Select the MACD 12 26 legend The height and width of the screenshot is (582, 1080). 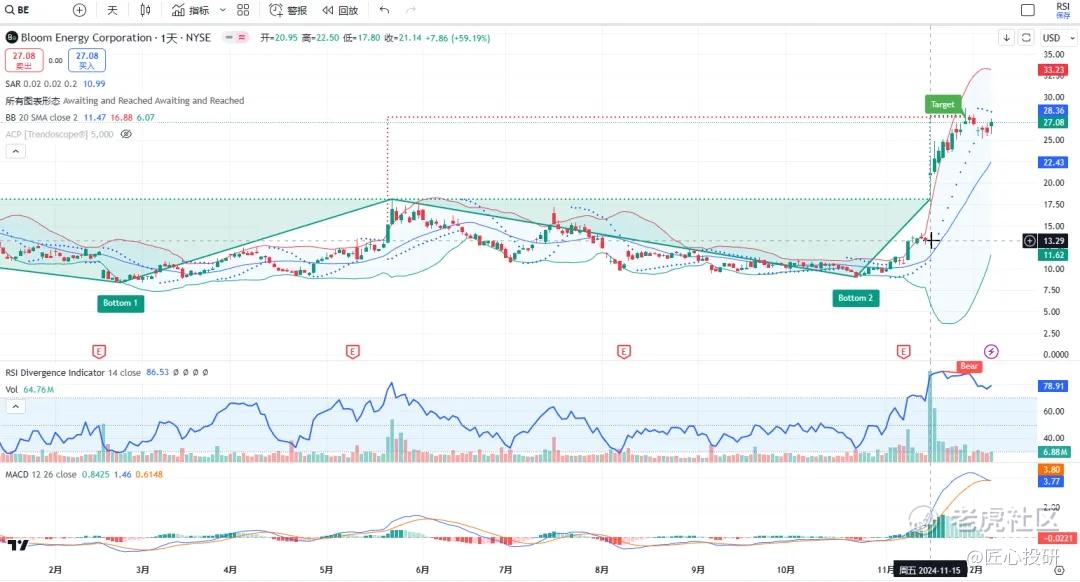click(x=84, y=475)
